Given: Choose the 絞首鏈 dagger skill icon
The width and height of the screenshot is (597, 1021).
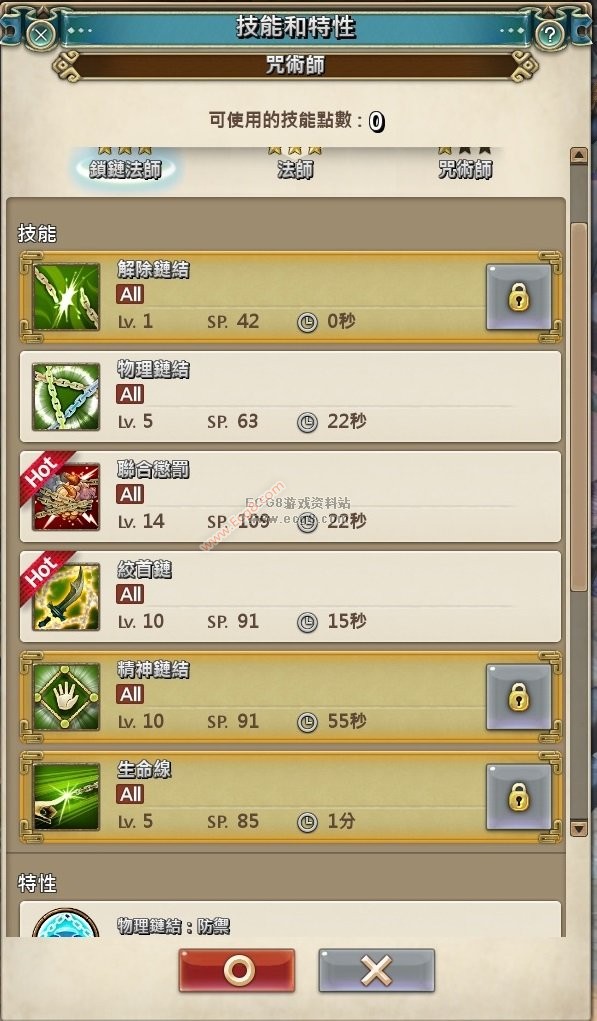Looking at the screenshot, I should pyautogui.click(x=66, y=596).
